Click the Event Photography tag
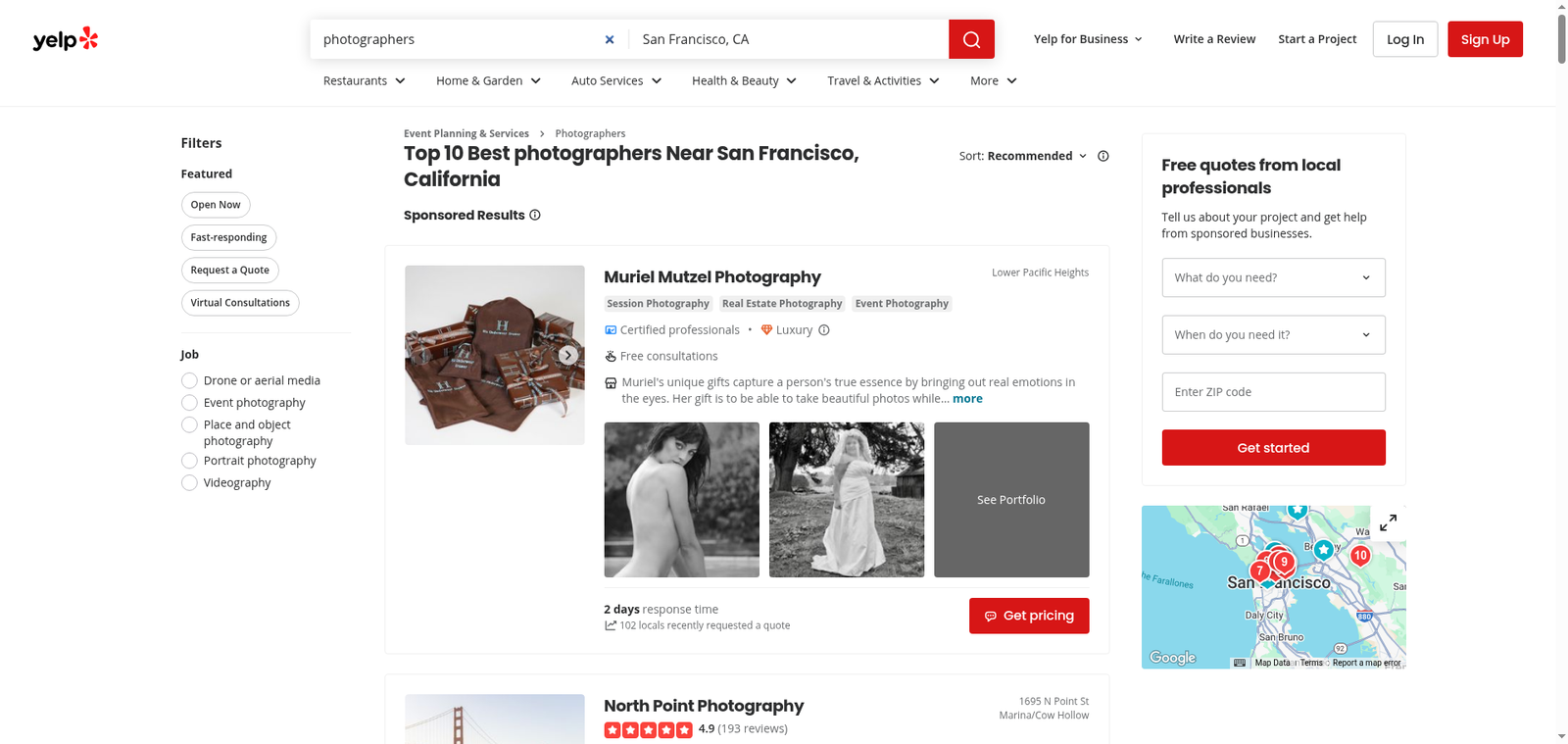1568x744 pixels. [x=902, y=304]
